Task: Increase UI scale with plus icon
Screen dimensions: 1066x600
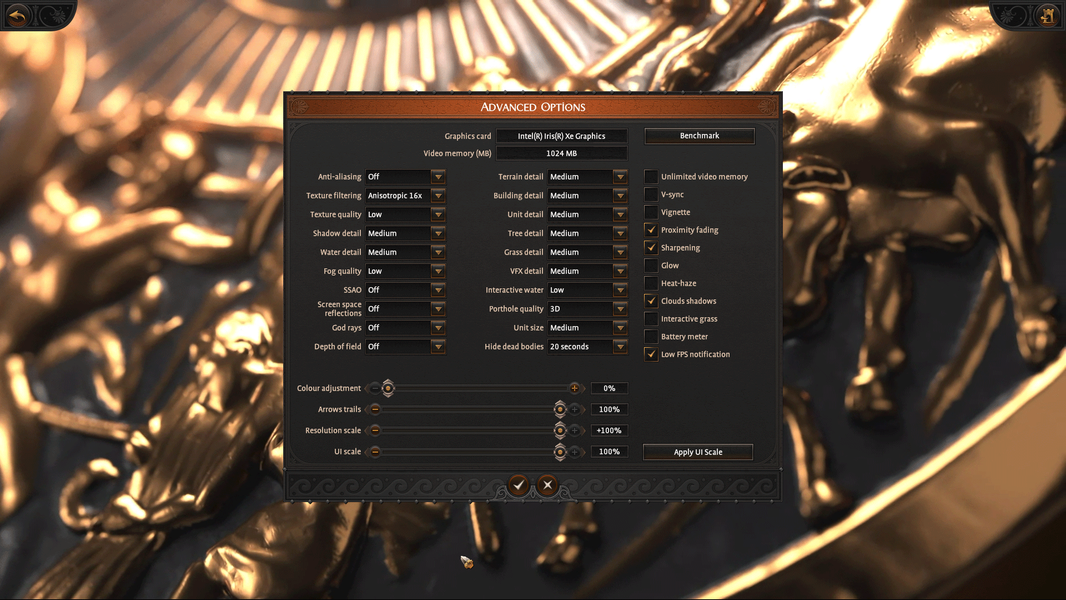Action: coord(574,451)
